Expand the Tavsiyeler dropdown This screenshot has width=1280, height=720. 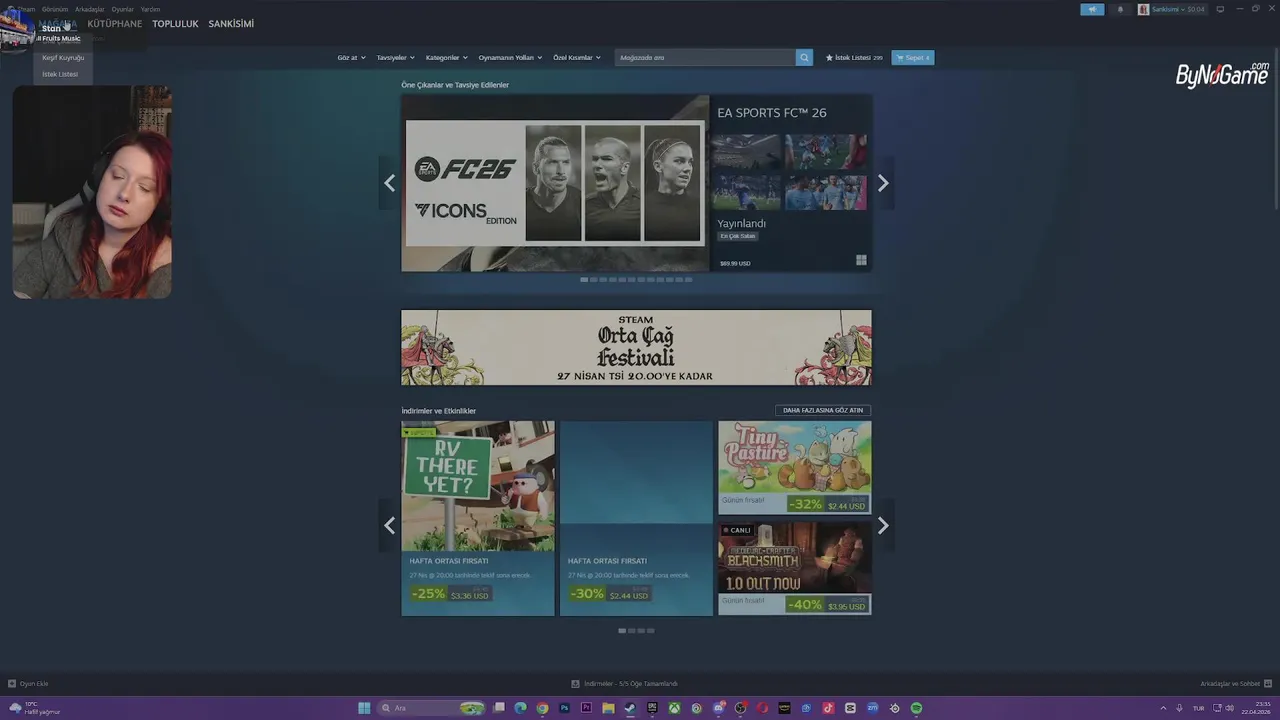click(396, 58)
